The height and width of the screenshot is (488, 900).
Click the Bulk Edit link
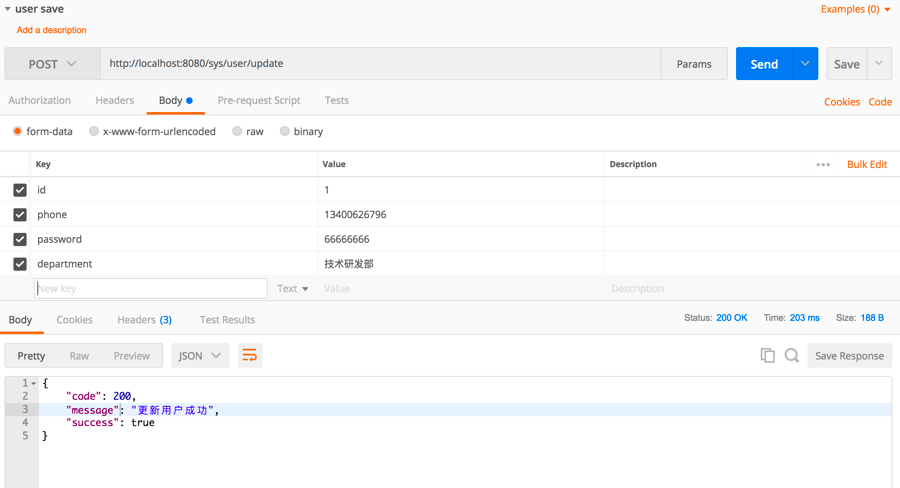coord(867,165)
